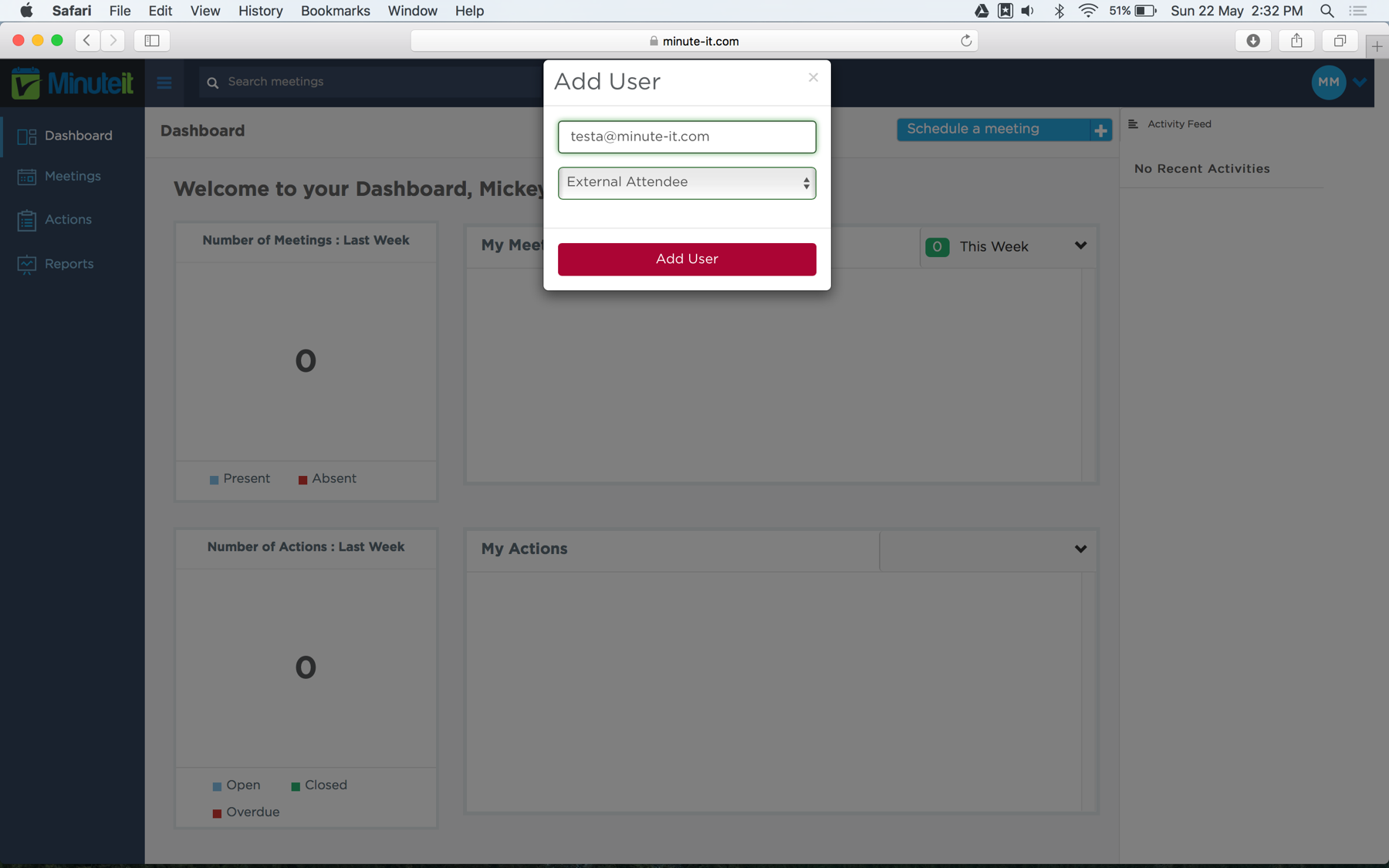1389x868 pixels.
Task: Click the Bluetooth icon in the menu bar
Action: 1059,11
